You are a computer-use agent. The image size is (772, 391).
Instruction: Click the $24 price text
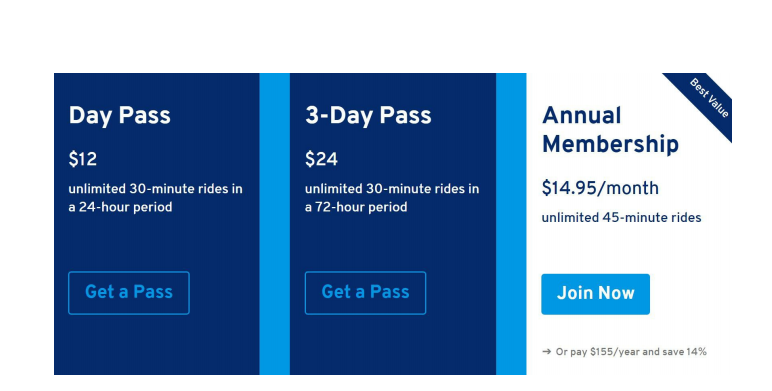pyautogui.click(x=321, y=159)
